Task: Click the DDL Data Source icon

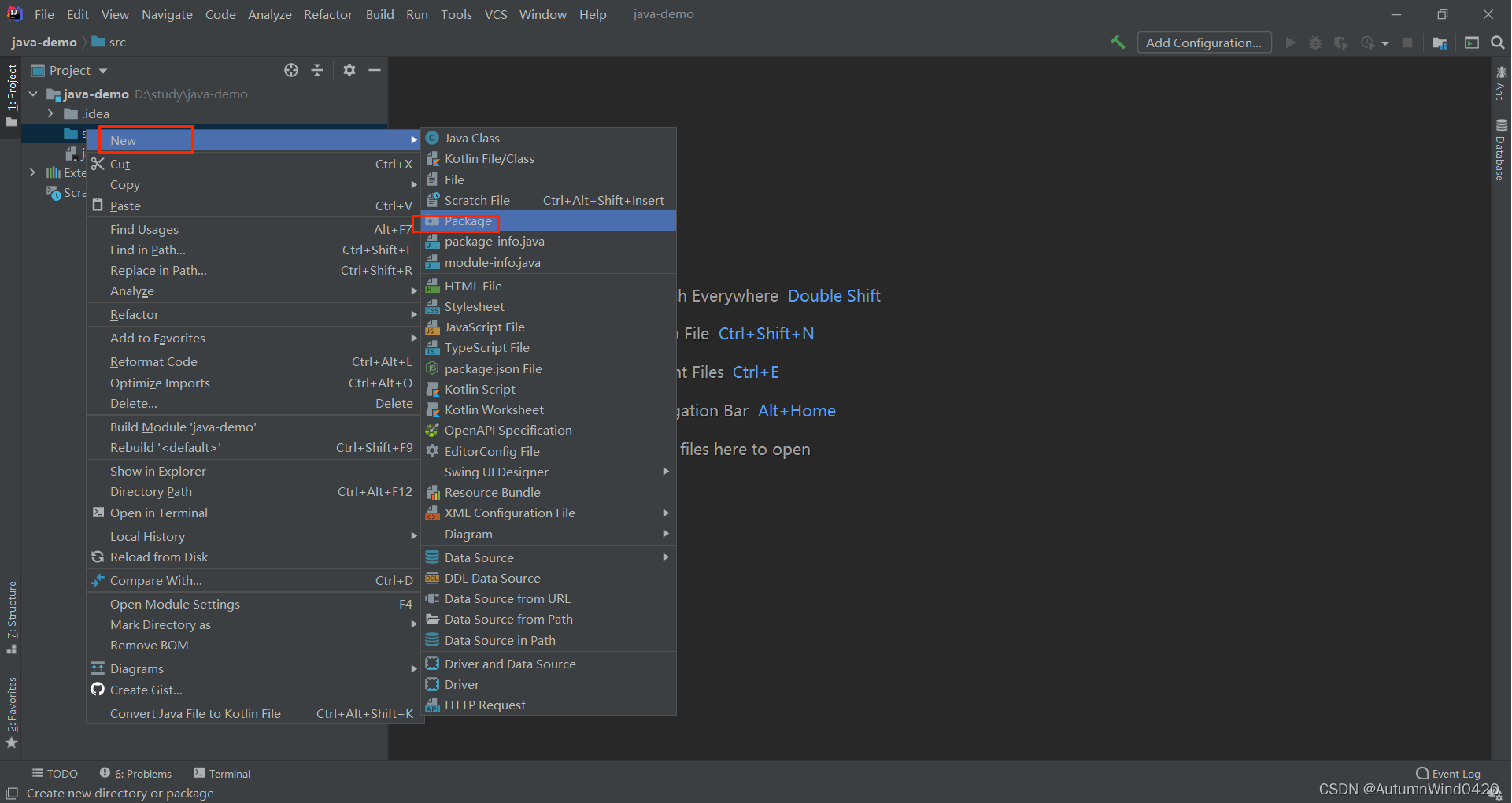Action: [x=432, y=578]
